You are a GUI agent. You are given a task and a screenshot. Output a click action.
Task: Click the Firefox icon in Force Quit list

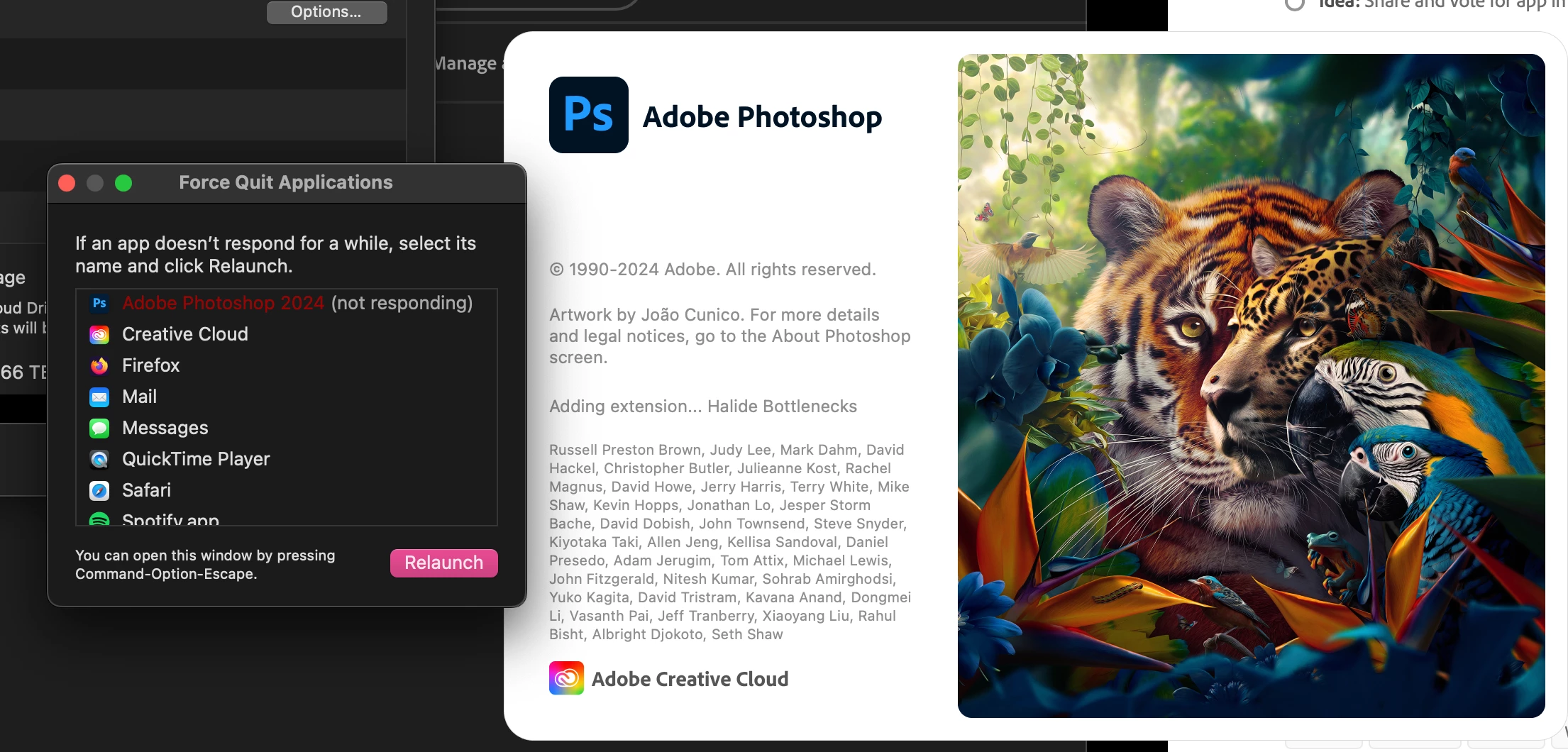click(99, 366)
